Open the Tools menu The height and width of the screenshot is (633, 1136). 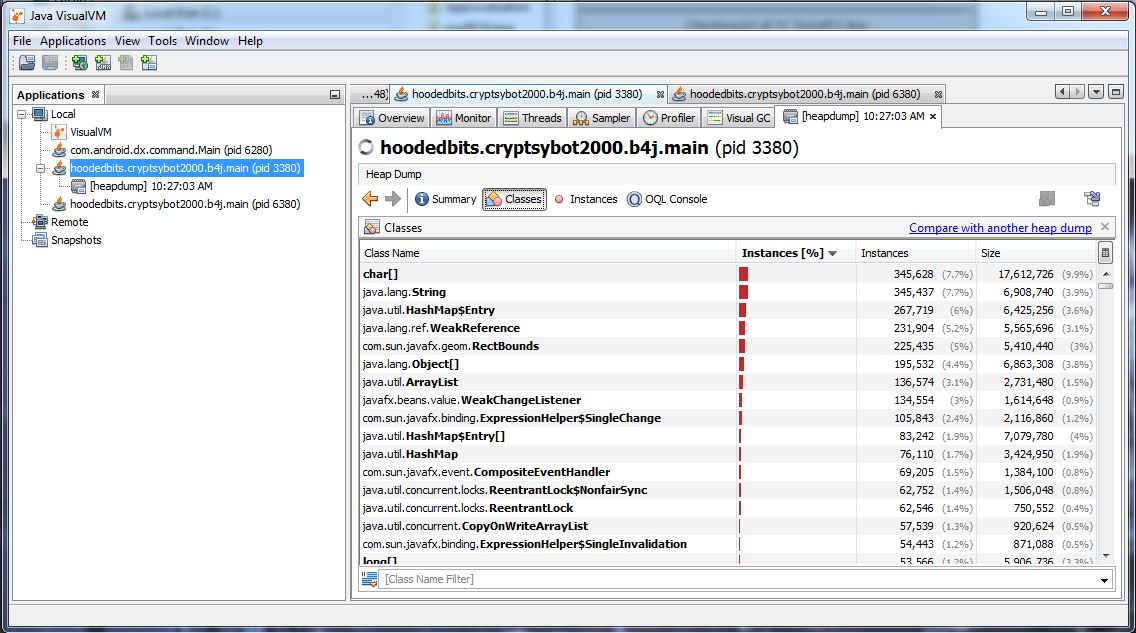pos(162,41)
